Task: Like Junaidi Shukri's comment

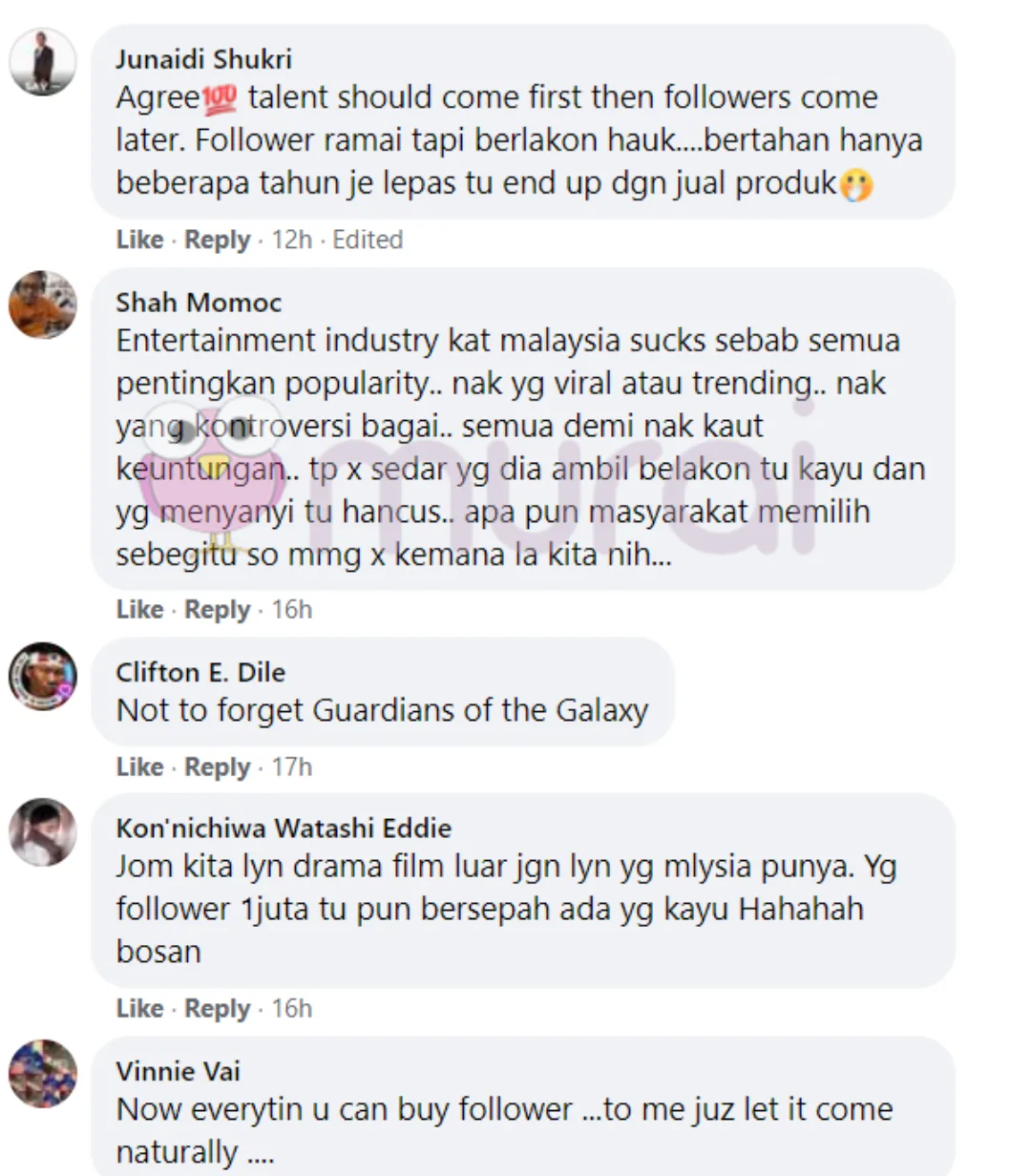Action: [139, 240]
